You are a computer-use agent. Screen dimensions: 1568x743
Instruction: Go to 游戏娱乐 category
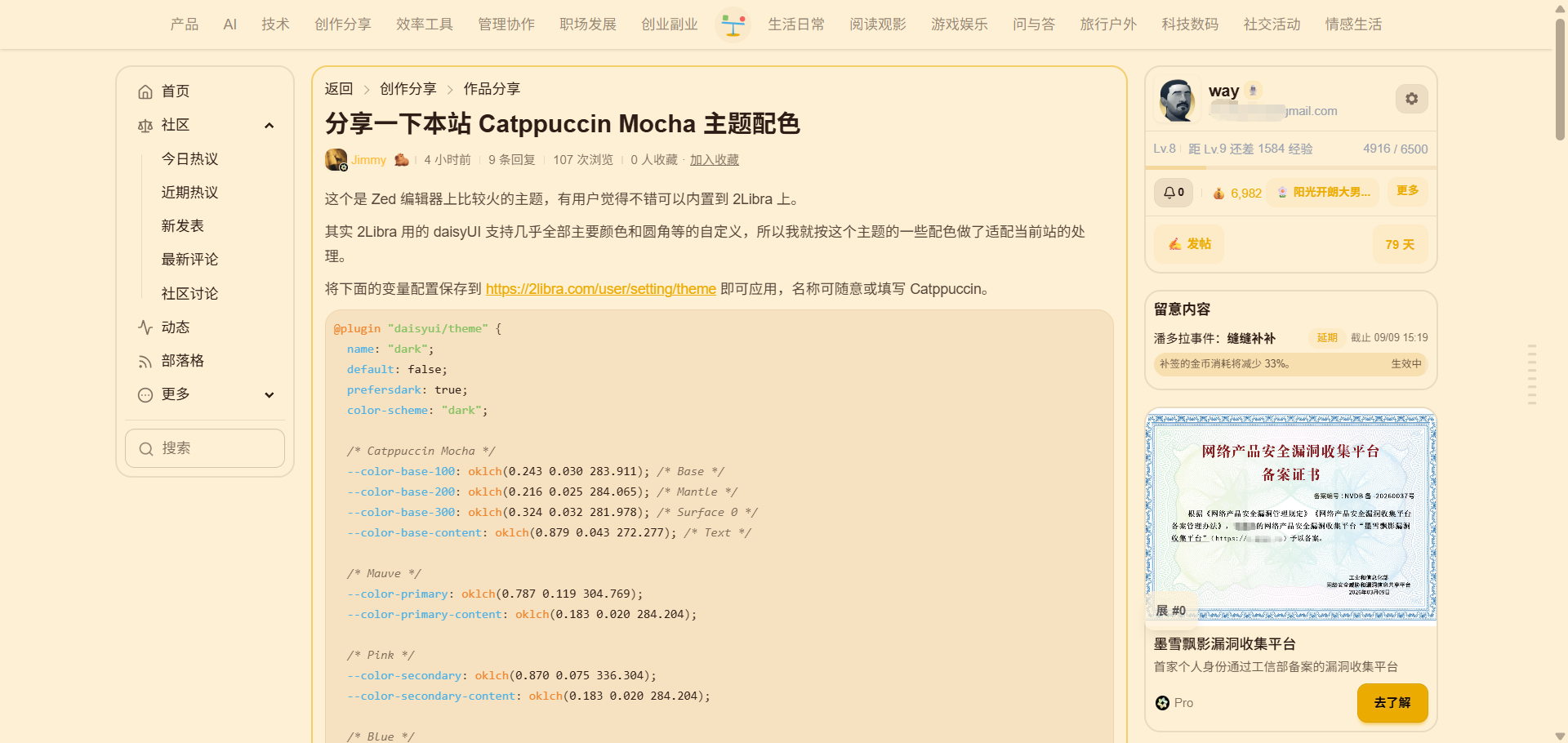point(960,24)
